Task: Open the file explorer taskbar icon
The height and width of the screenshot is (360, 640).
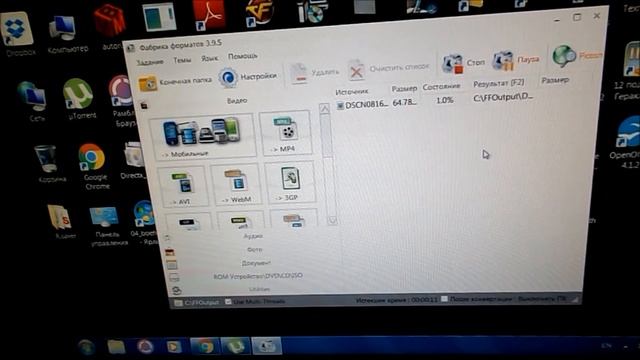Action: point(116,347)
